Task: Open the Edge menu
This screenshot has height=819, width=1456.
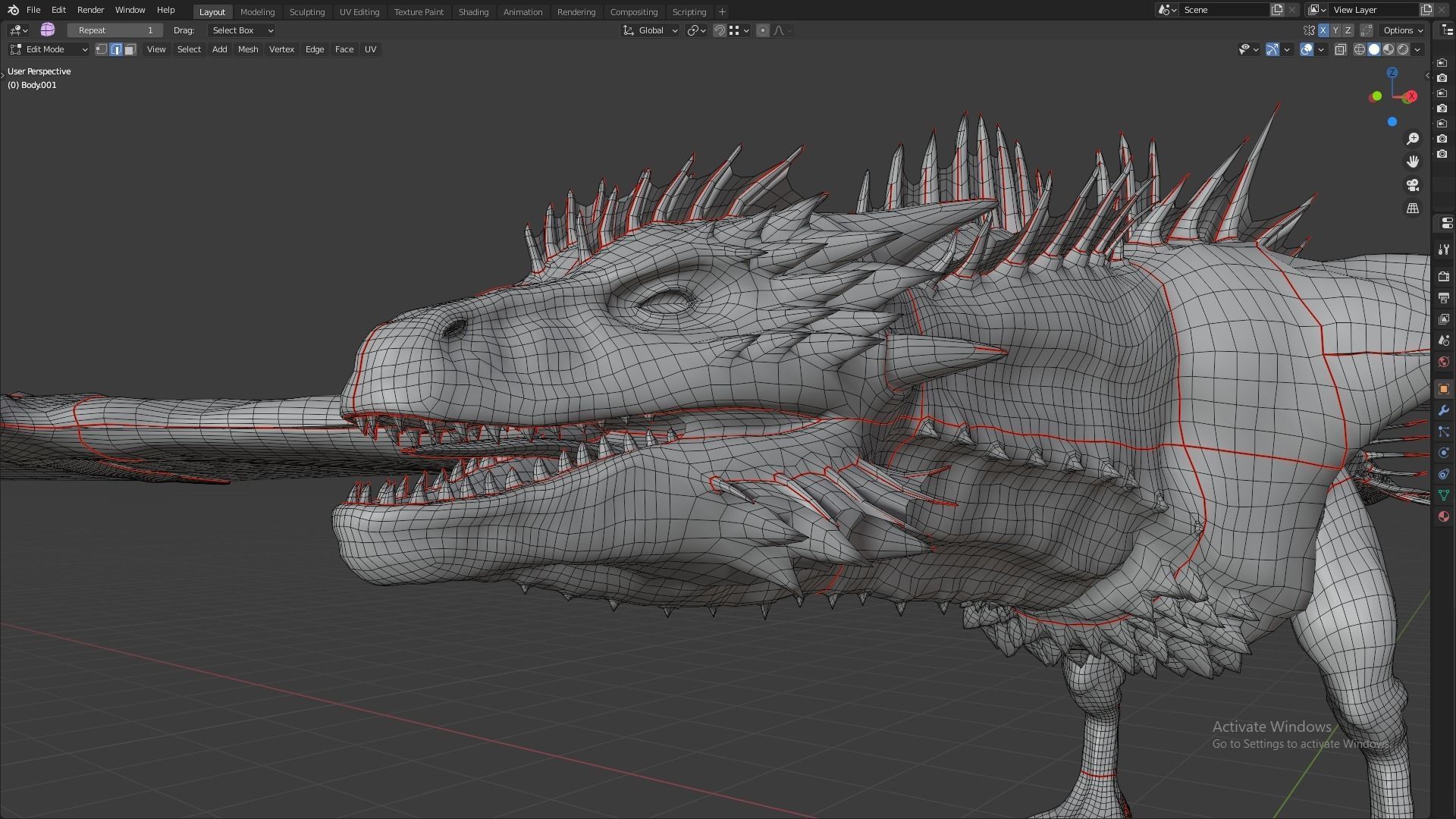Action: coord(315,49)
